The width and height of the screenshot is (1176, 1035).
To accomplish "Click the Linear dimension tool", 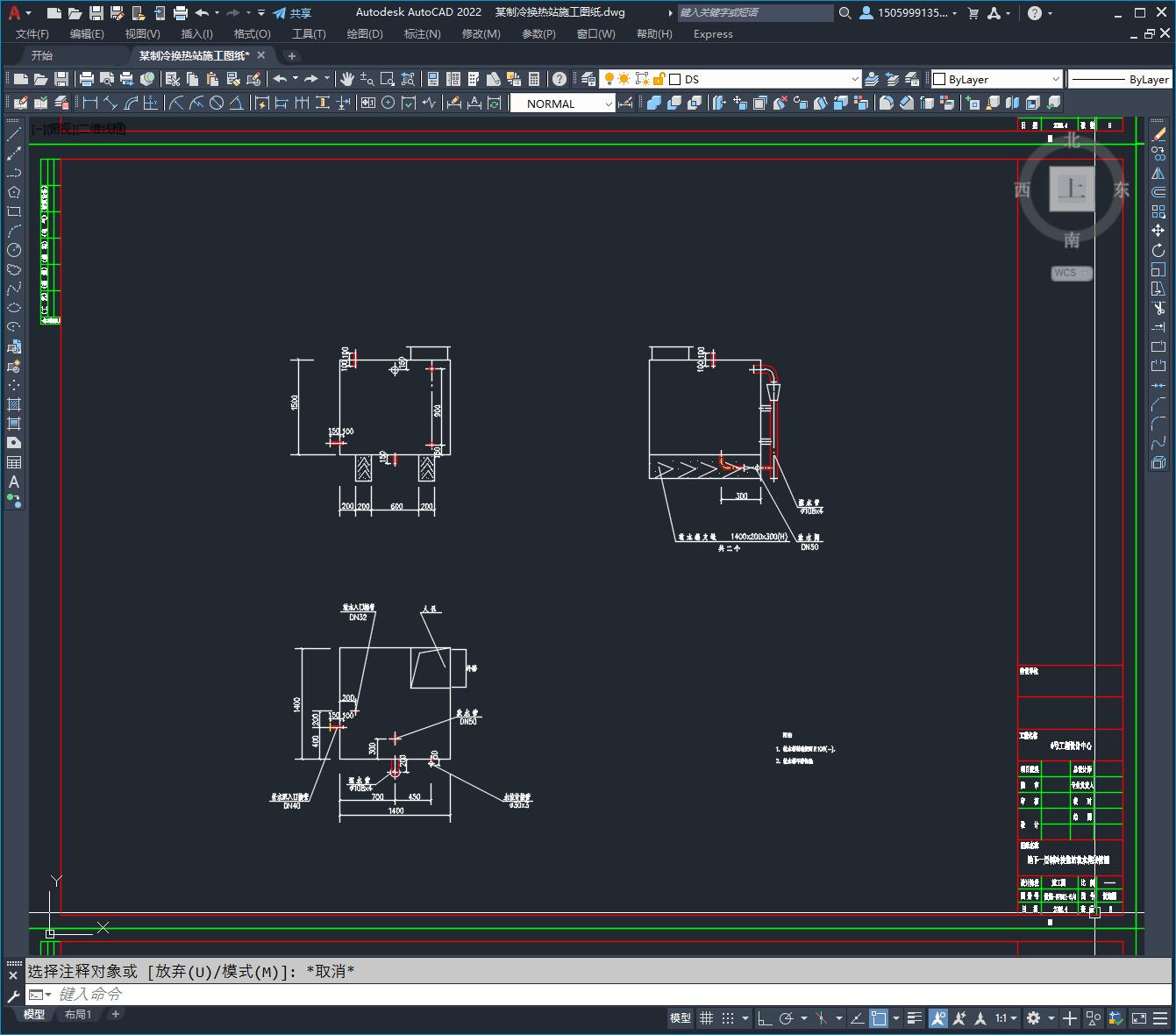I will (90, 103).
